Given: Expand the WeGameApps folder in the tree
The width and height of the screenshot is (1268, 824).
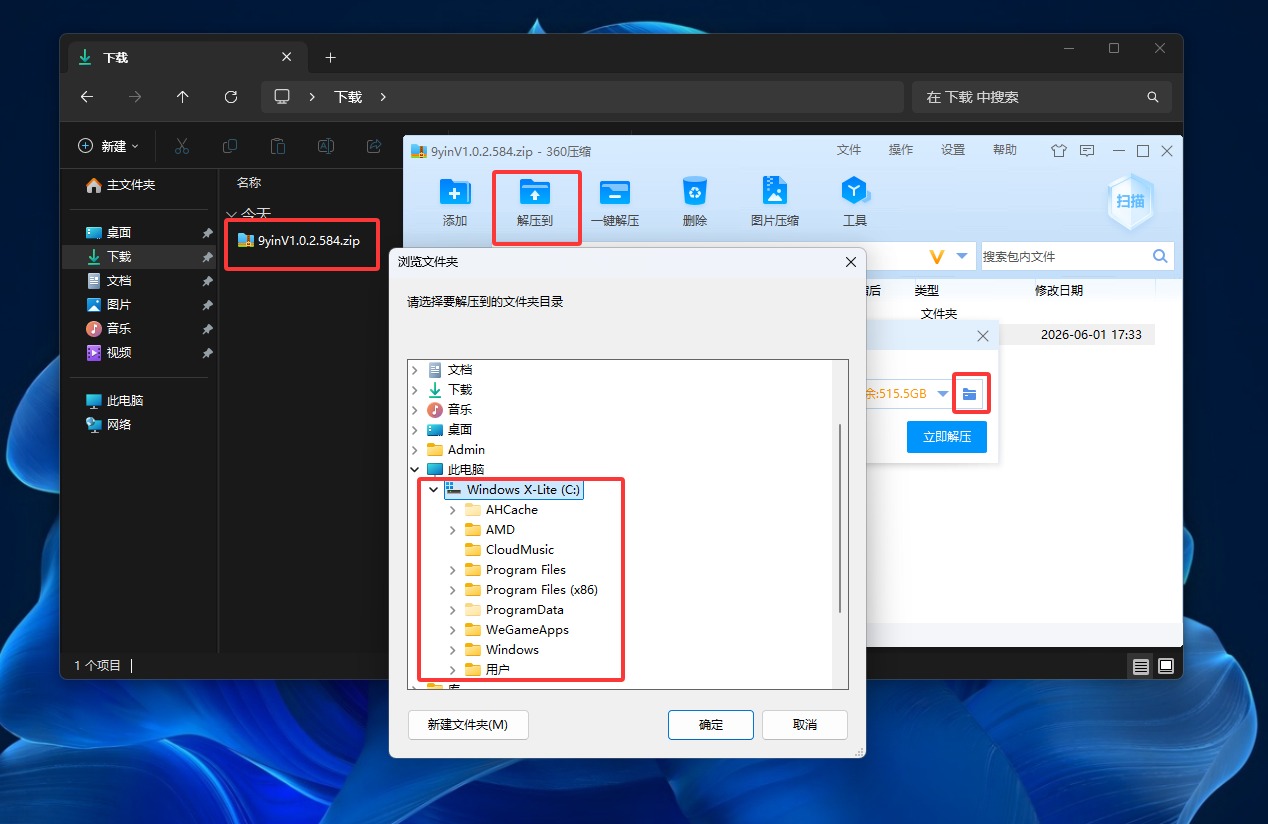Looking at the screenshot, I should pyautogui.click(x=453, y=630).
